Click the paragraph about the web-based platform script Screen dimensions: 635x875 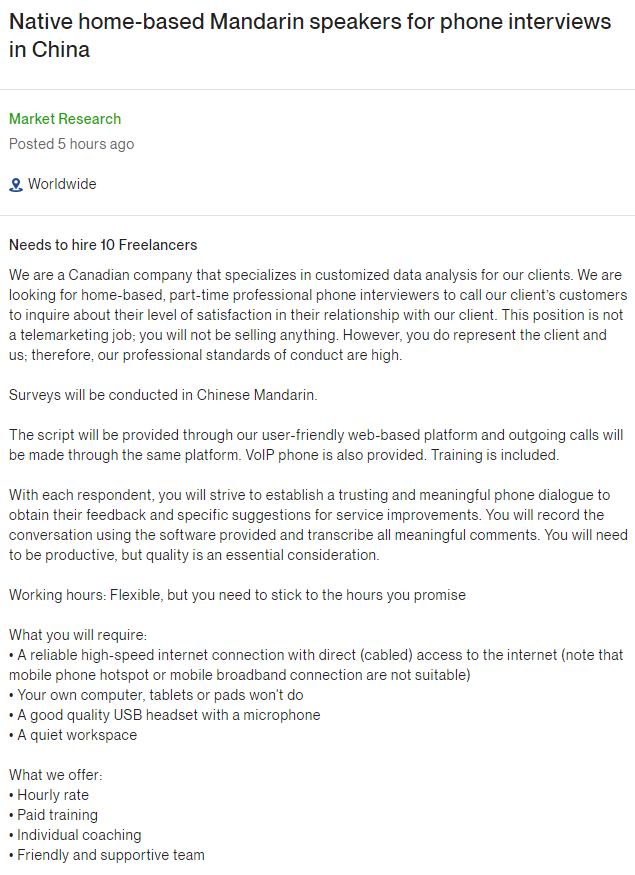317,445
